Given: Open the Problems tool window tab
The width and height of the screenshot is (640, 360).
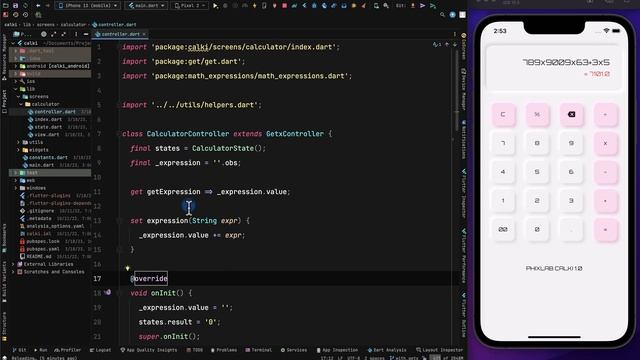Looking at the screenshot, I should click(x=224, y=350).
